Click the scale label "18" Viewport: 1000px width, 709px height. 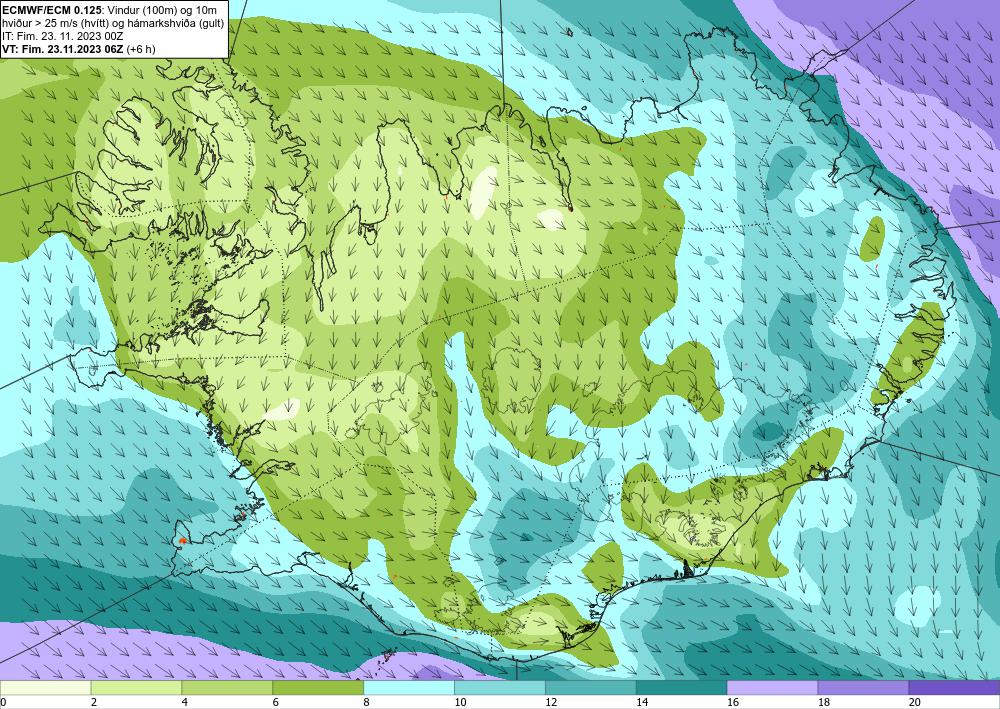tap(823, 702)
